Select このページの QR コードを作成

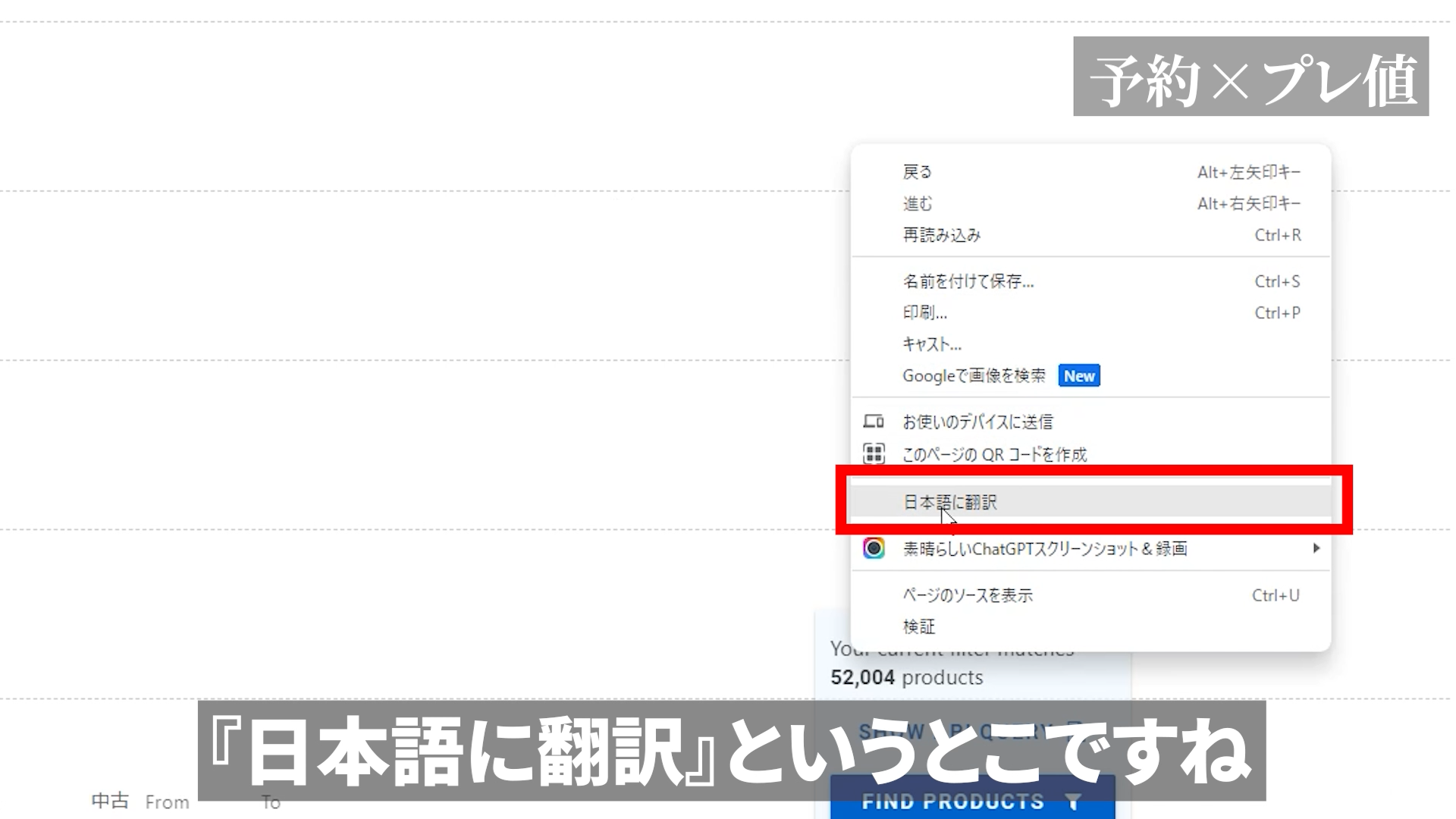[x=993, y=455]
